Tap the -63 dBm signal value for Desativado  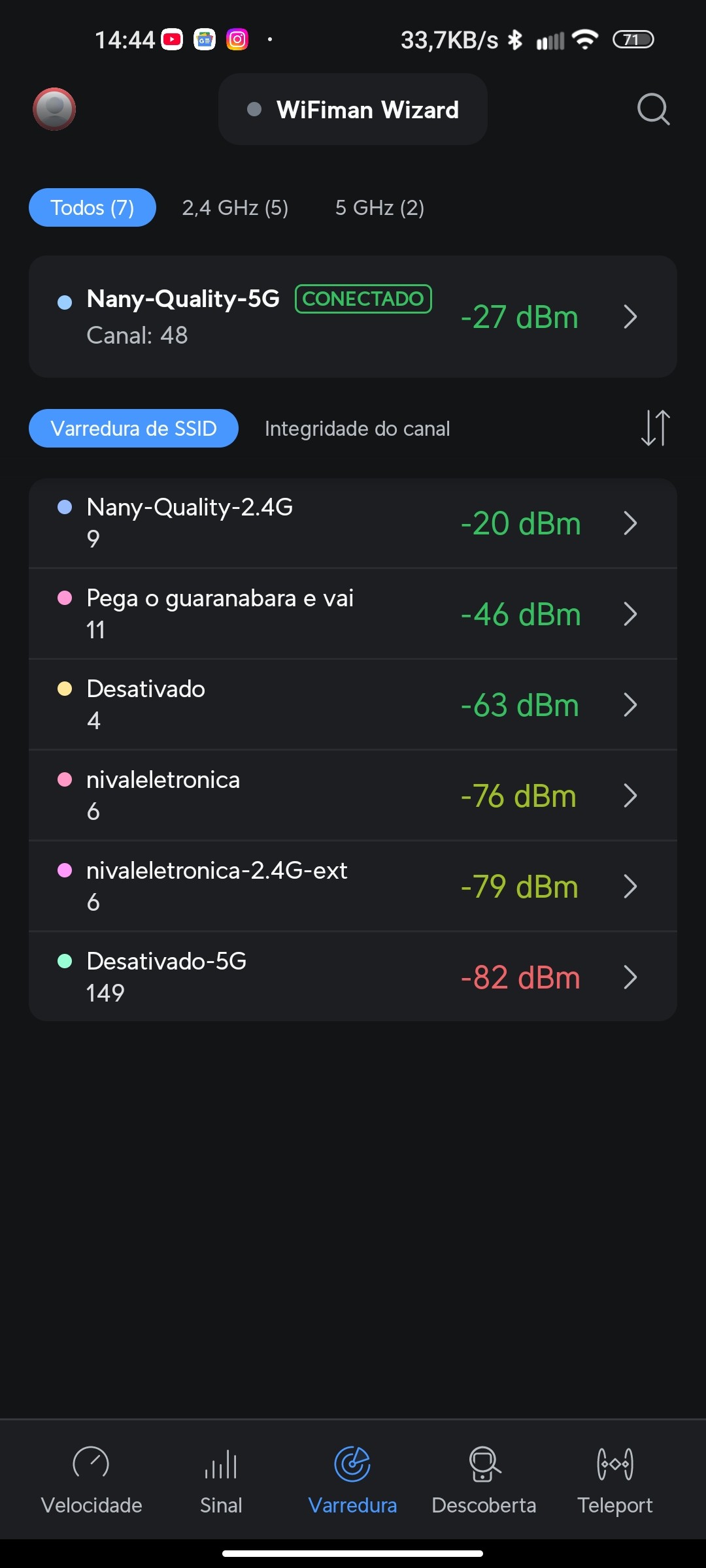coord(520,705)
